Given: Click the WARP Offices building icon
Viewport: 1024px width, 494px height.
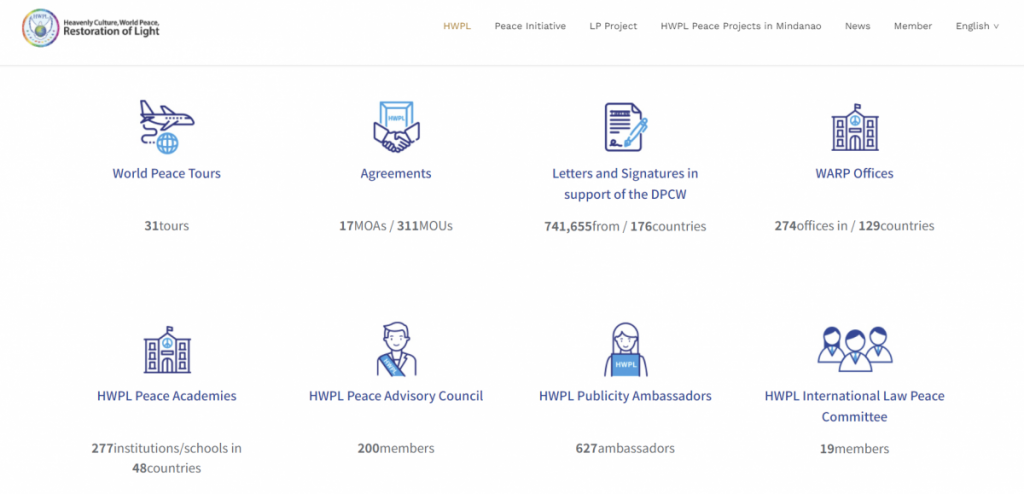Looking at the screenshot, I should [x=854, y=127].
